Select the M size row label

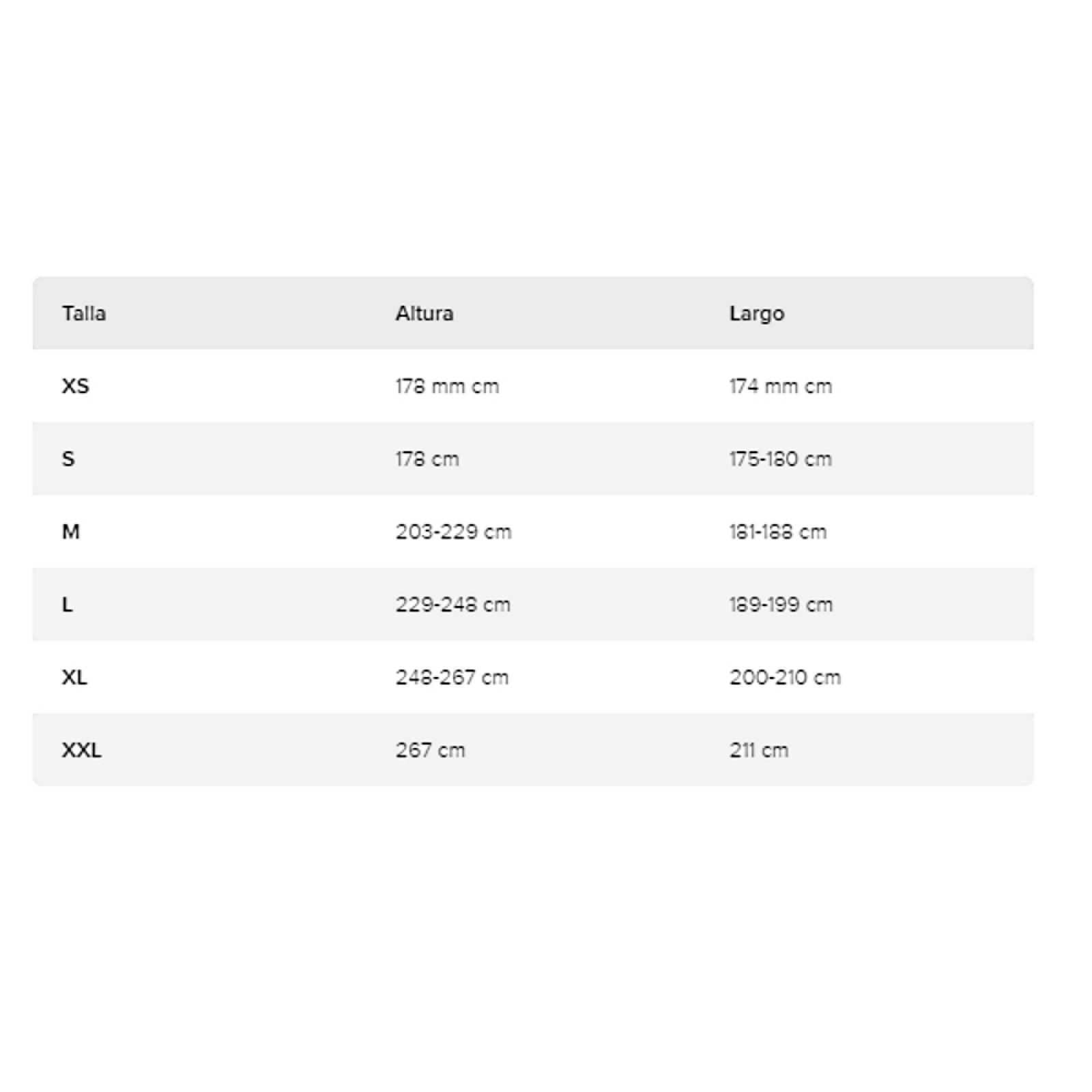pyautogui.click(x=71, y=532)
